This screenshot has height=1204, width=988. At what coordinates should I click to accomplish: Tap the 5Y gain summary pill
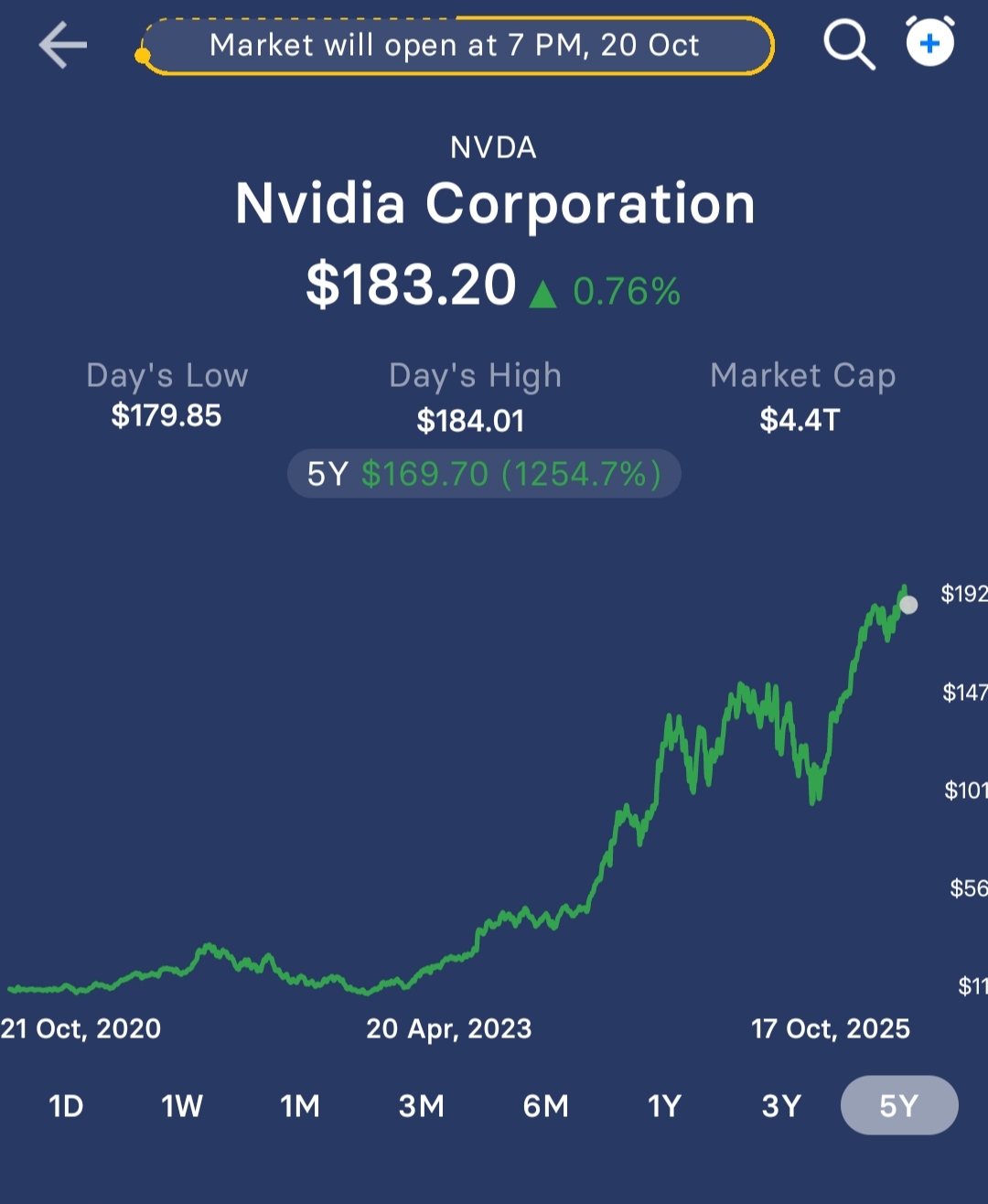tap(484, 474)
